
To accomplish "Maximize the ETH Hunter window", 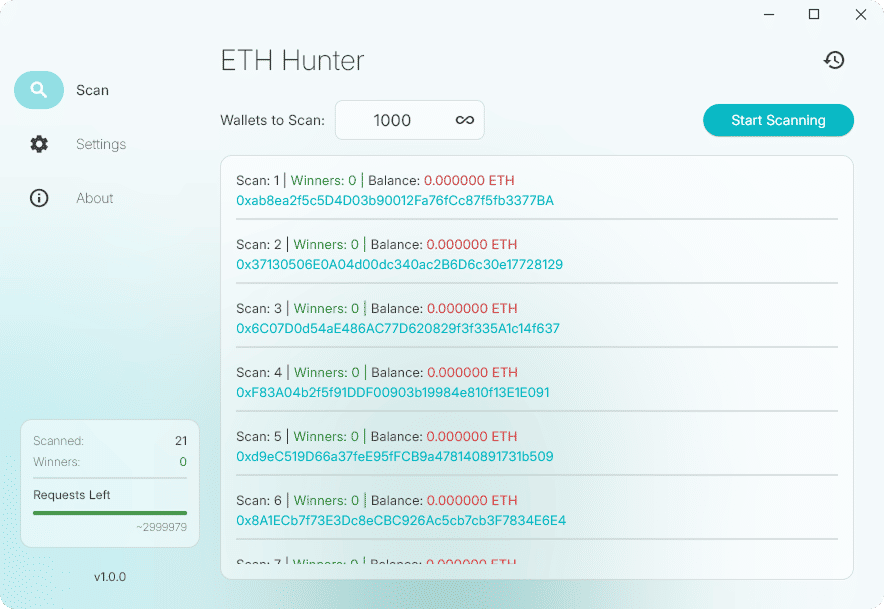I will [x=814, y=14].
